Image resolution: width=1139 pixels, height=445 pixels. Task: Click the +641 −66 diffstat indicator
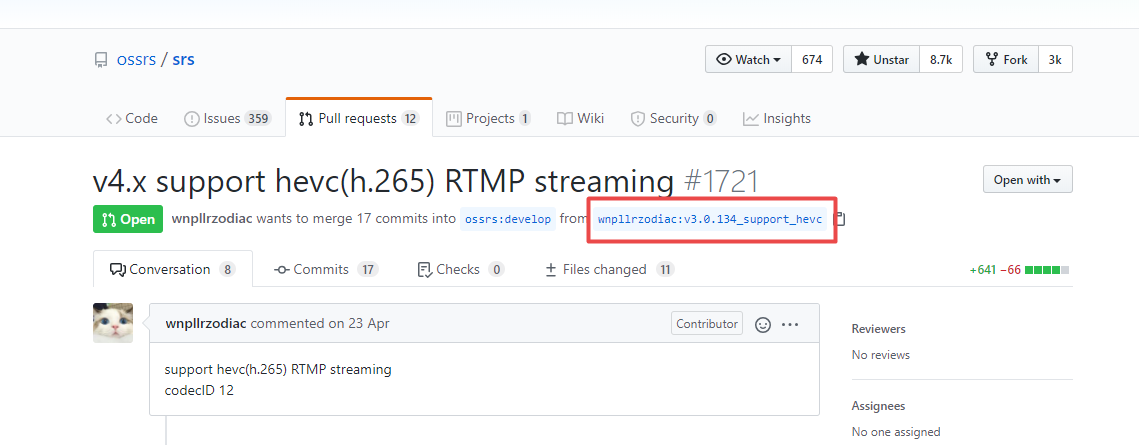[1019, 270]
